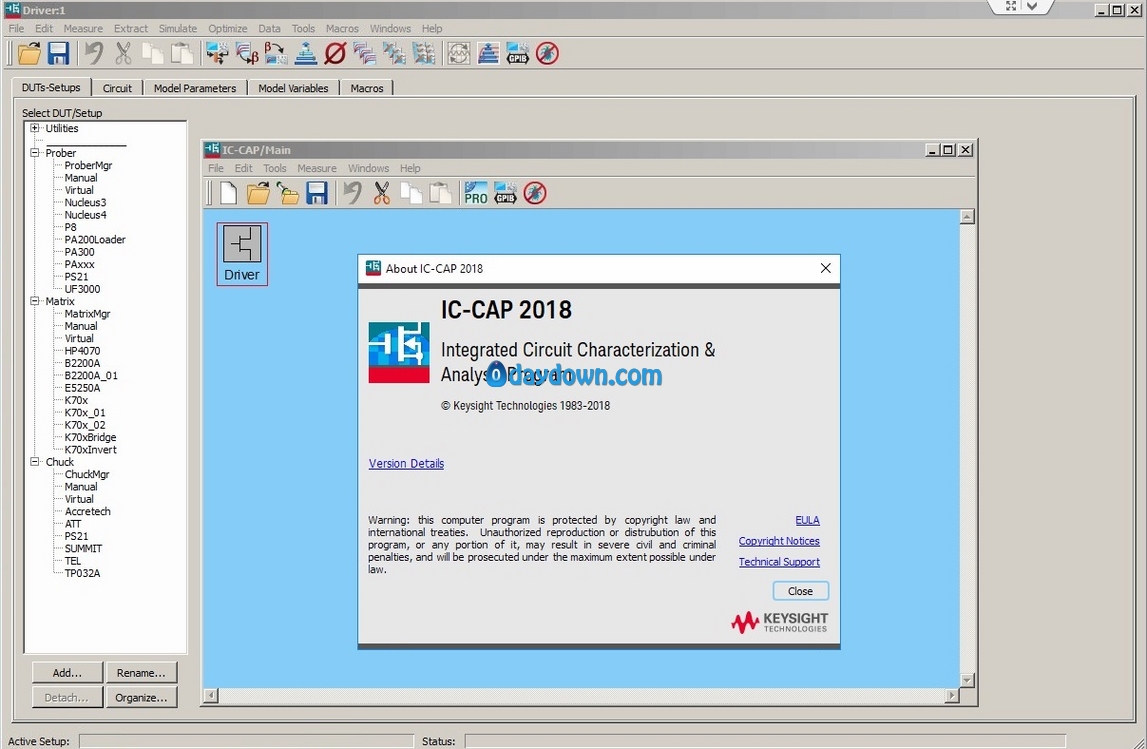Click New blank page icon in IC-CAP/Main
1147x749 pixels.
[x=228, y=193]
